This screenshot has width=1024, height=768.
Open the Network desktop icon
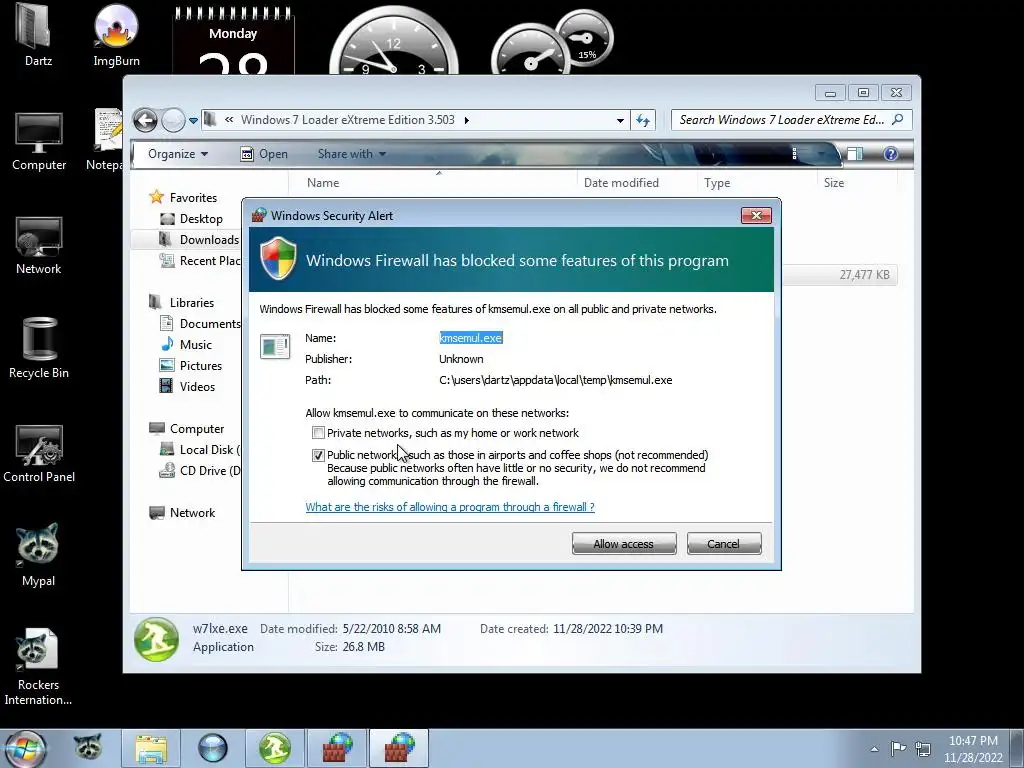39,246
